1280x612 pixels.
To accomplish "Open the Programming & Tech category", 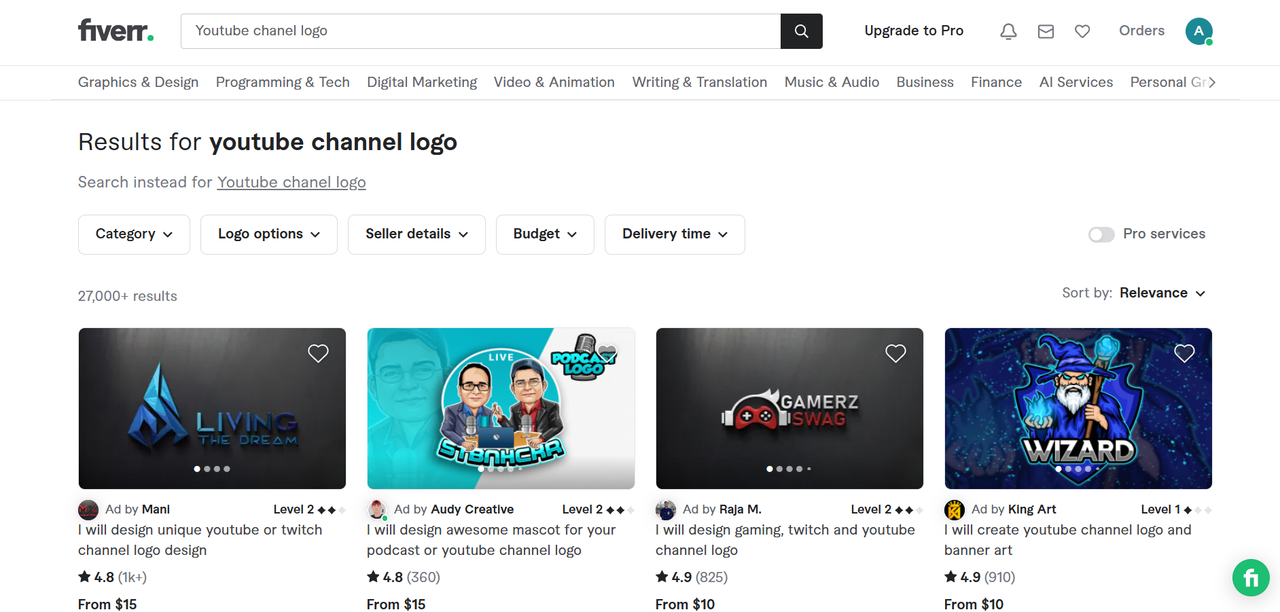I will coord(283,82).
